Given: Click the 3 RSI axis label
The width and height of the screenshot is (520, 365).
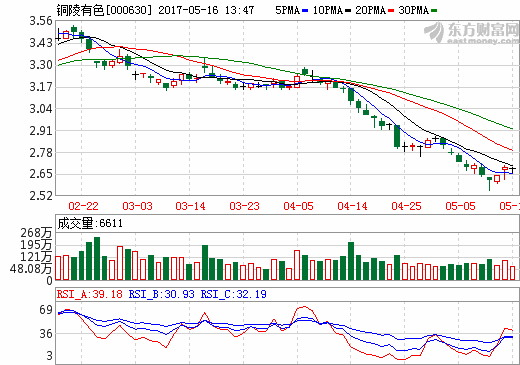Looking at the screenshot, I should tap(50, 356).
